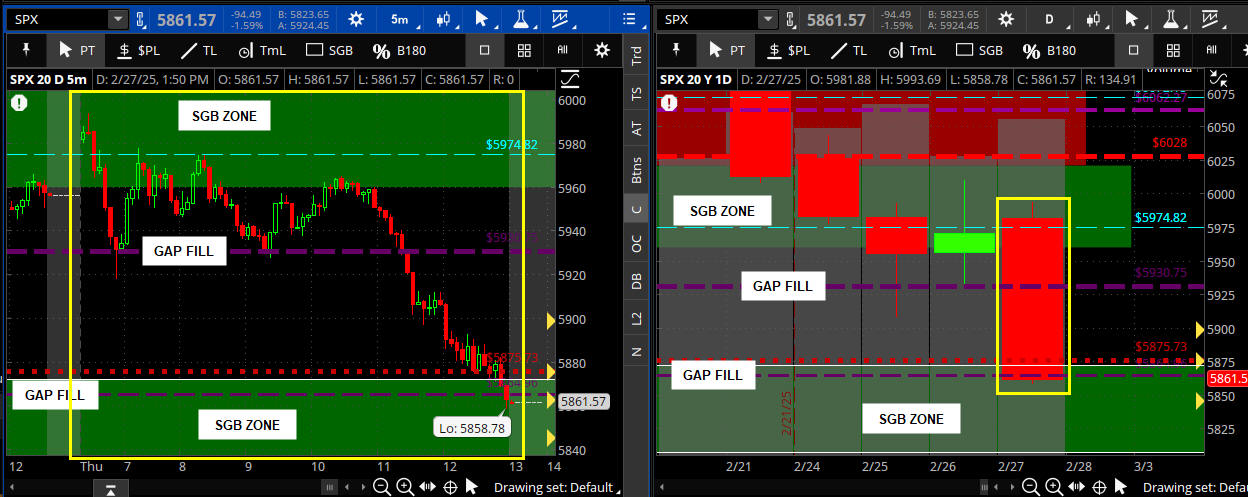Toggle single-square view in left toolbar

(485, 50)
